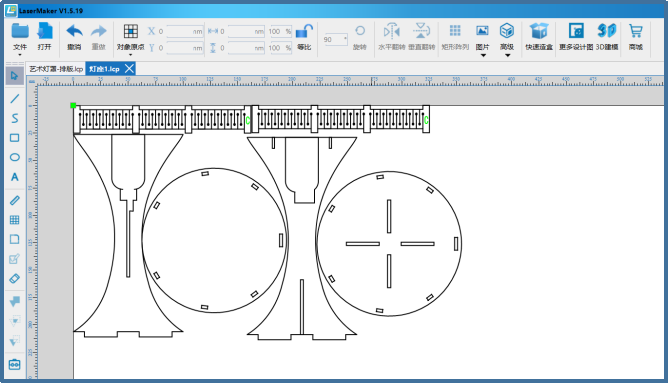Click the robot icon at sidebar bottom
This screenshot has height=383, width=668.
[14, 365]
